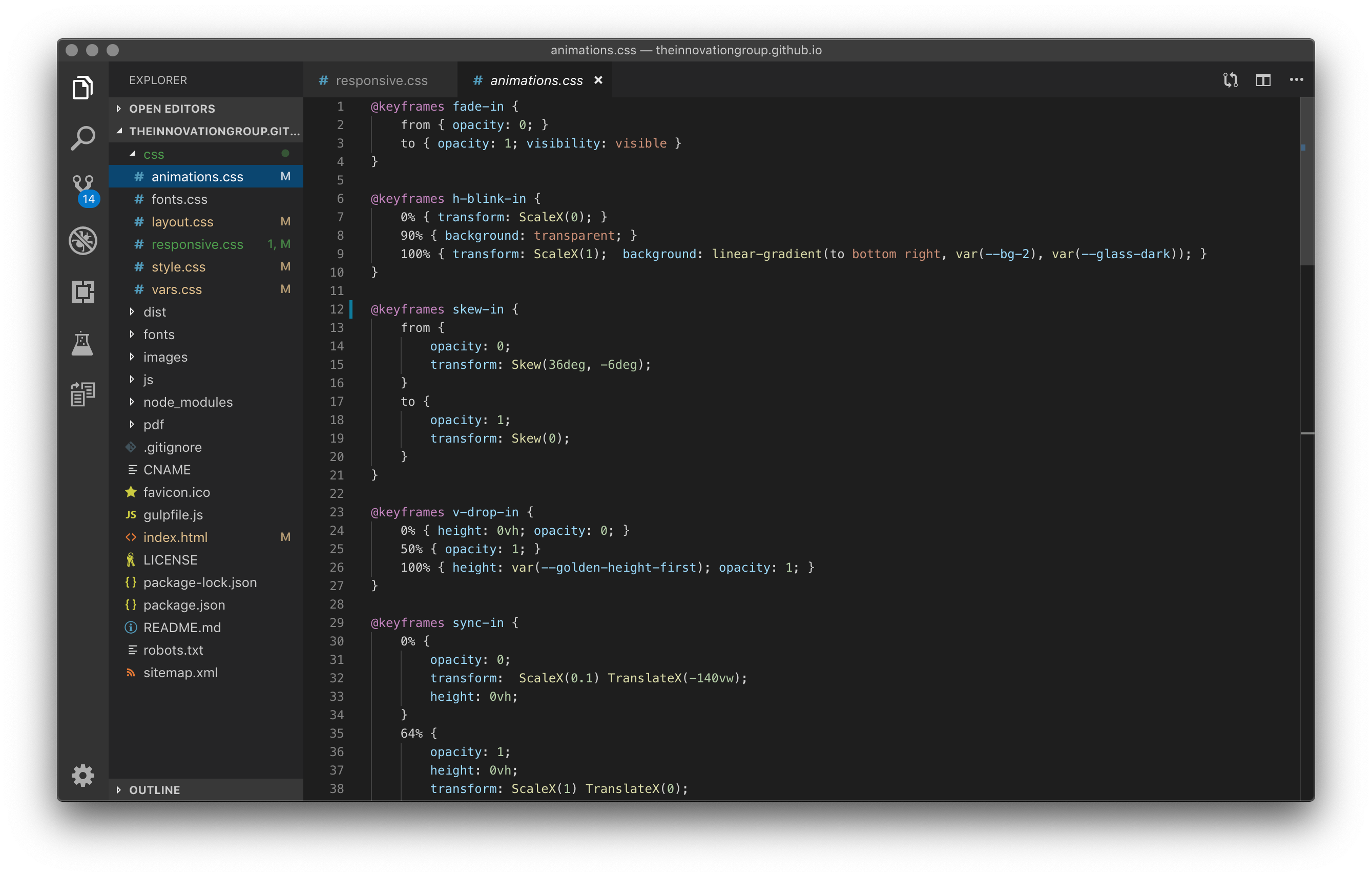Open gulpfile.js from the explorer
This screenshot has height=877, width=1372.
click(173, 515)
